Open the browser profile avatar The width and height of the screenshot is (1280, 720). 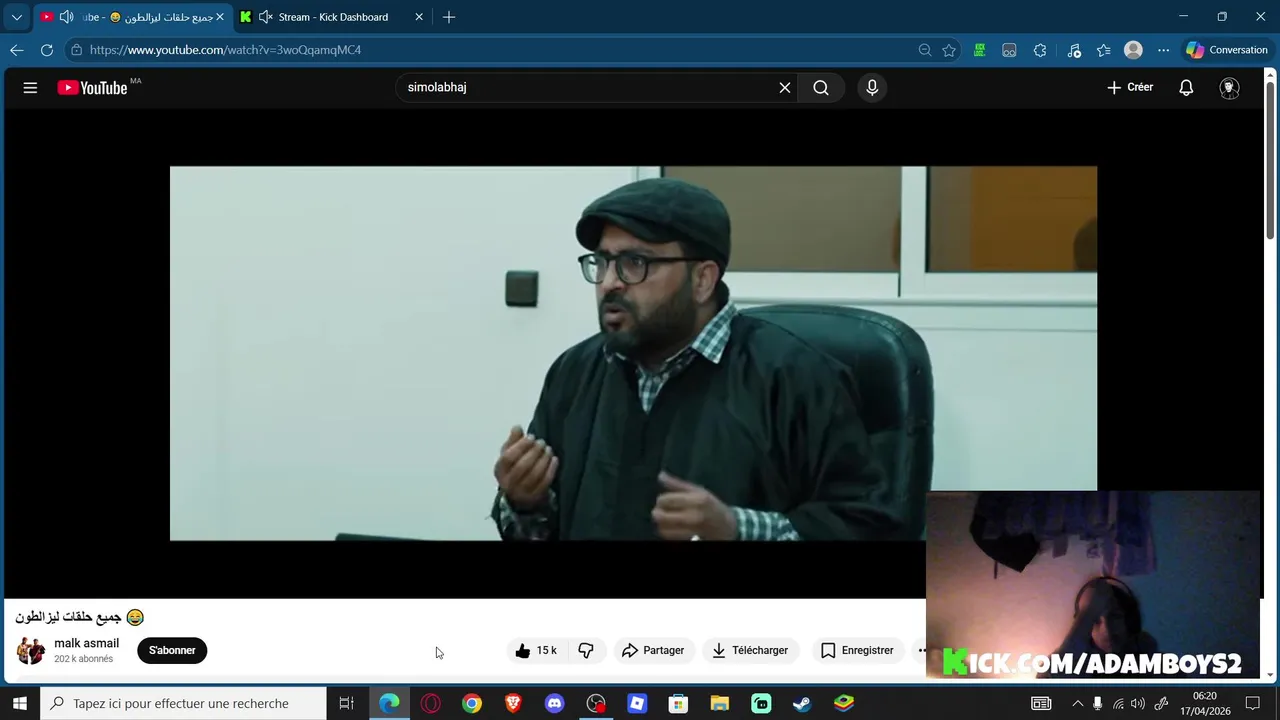pos(1133,50)
